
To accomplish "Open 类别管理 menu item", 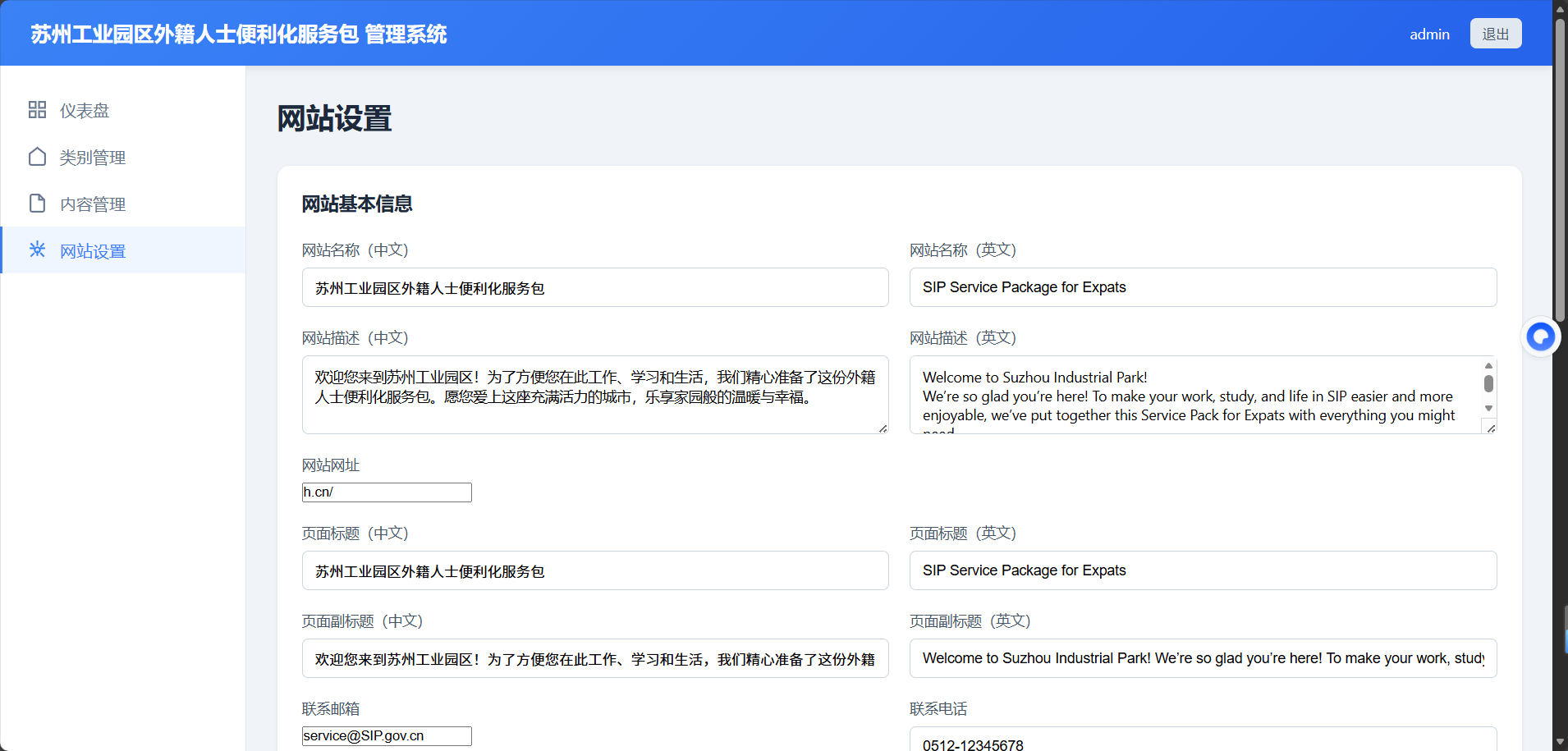I will click(92, 158).
